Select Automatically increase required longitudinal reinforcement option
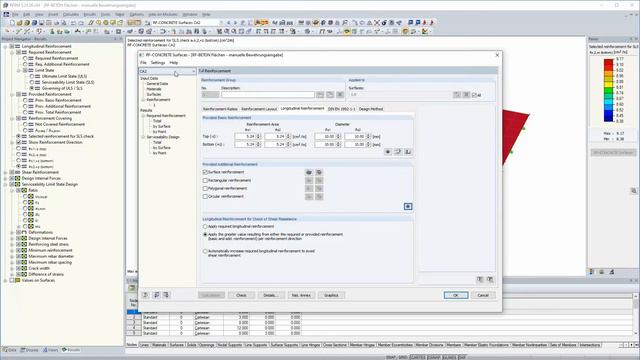The width and height of the screenshot is (640, 360). 205,251
